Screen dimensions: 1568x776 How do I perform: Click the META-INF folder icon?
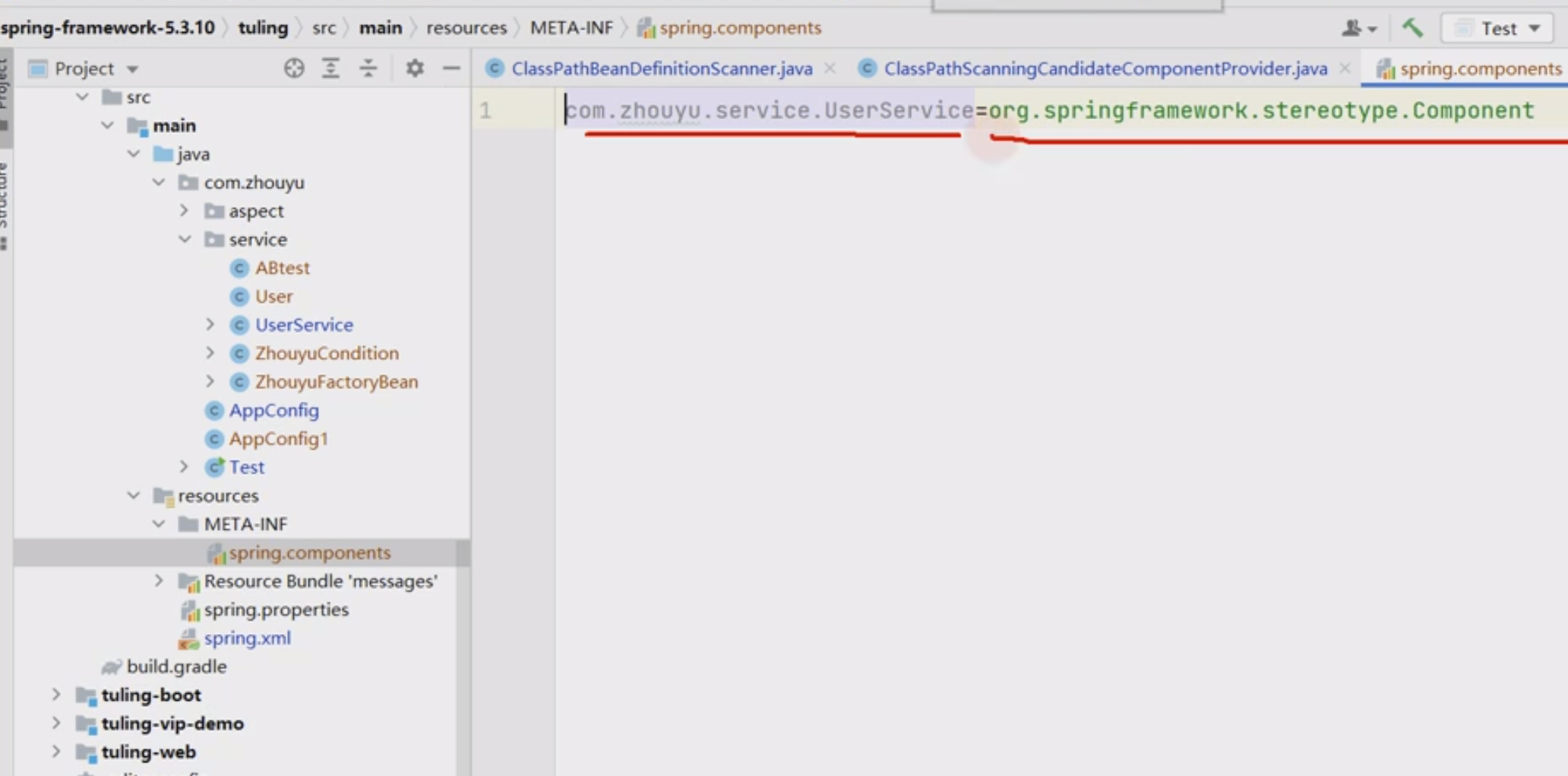click(x=188, y=524)
